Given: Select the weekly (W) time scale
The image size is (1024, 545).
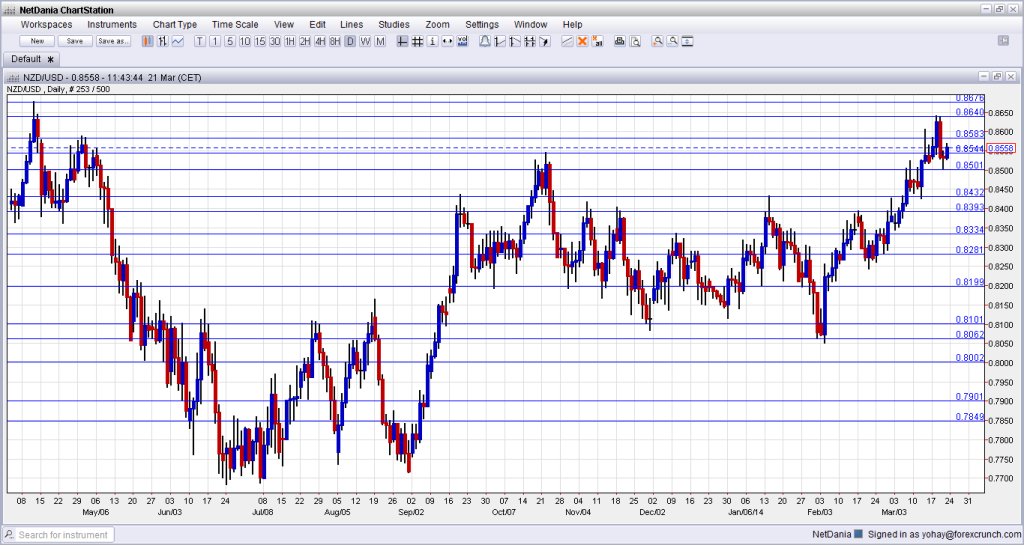Looking at the screenshot, I should pyautogui.click(x=365, y=41).
